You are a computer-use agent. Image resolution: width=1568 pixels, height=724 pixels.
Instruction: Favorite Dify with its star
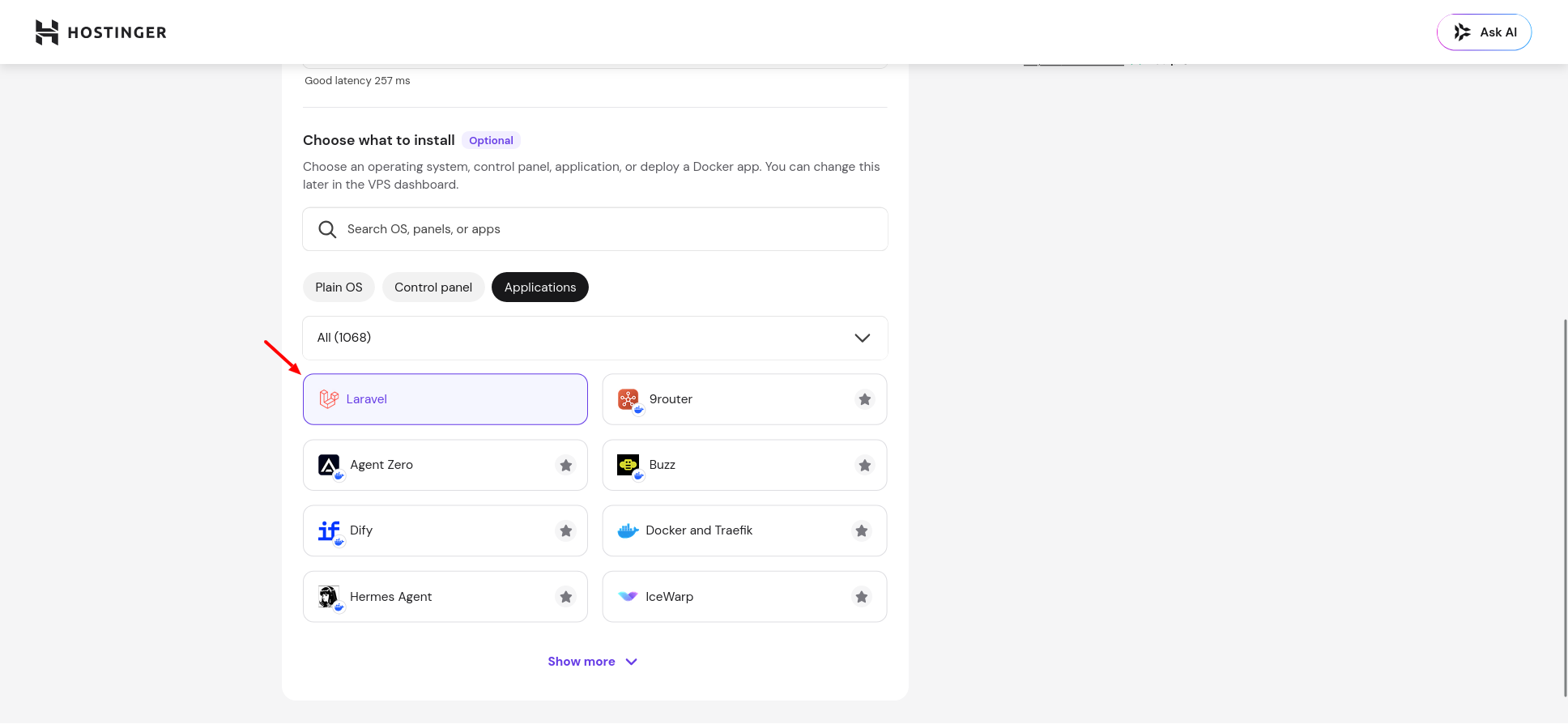(x=566, y=530)
